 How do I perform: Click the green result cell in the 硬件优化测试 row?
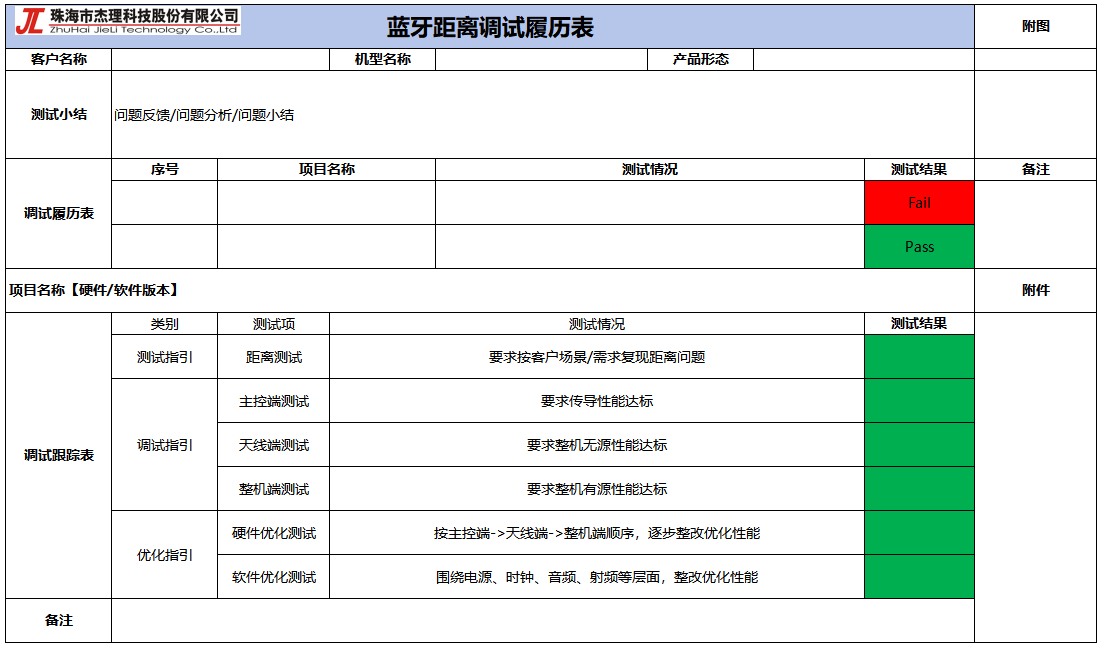[919, 533]
